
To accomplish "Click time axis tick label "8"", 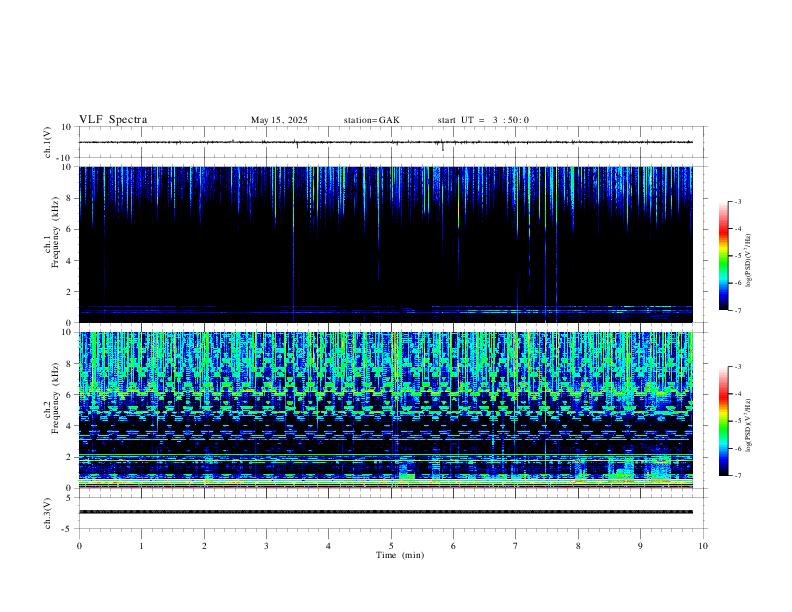I will [578, 546].
